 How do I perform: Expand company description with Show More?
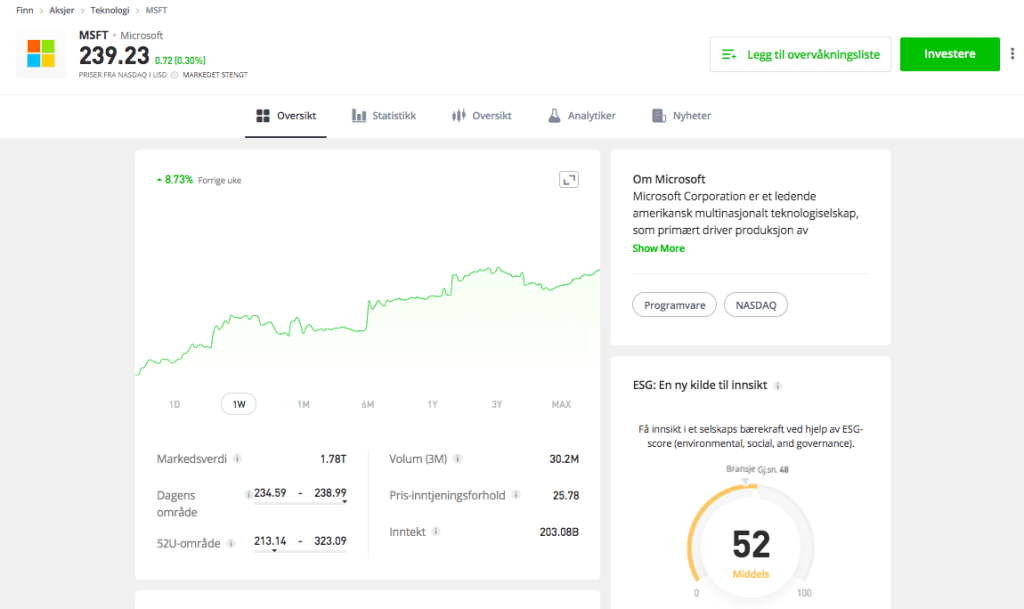[x=658, y=248]
